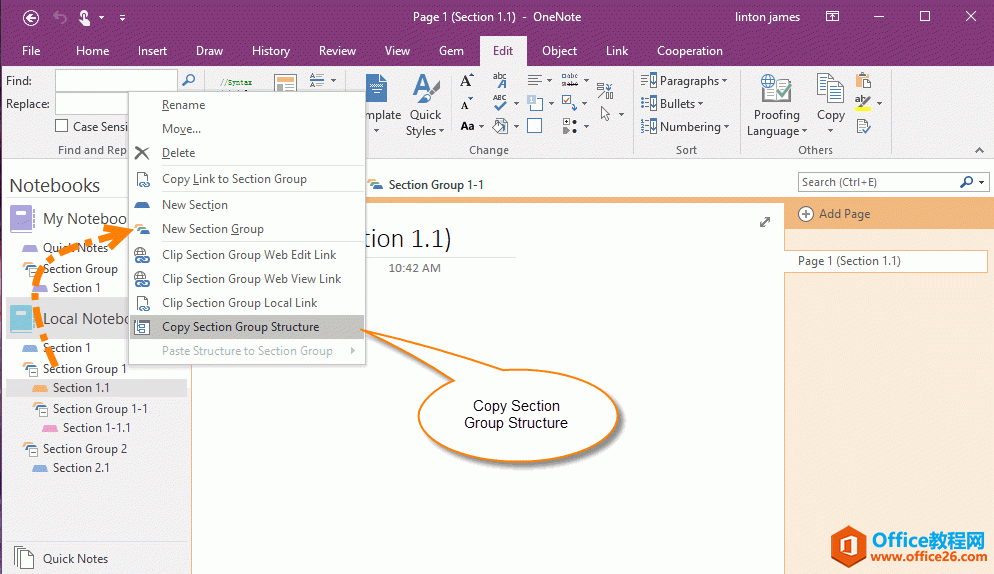Select Page 1 (Section 1.1) in page list
The image size is (994, 574).
click(x=886, y=261)
